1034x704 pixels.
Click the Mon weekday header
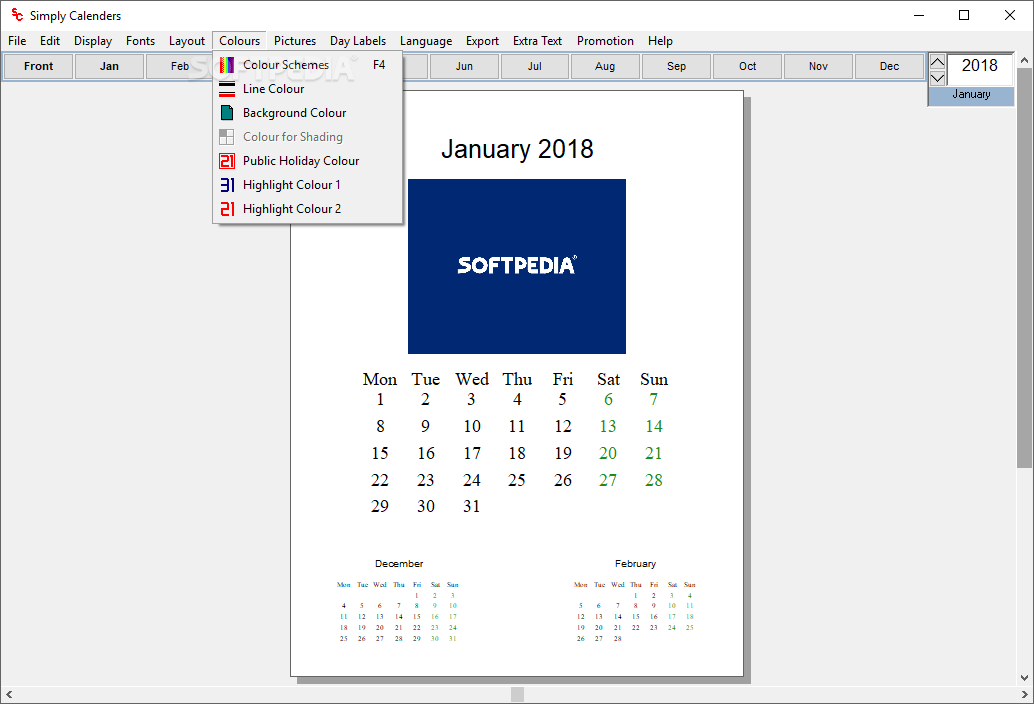(x=380, y=379)
